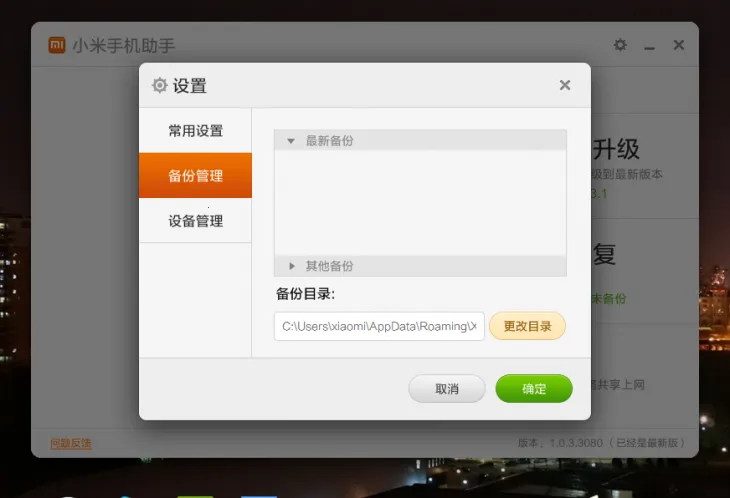The image size is (730, 498).
Task: Click the gear icon beside 设置 title
Action: pyautogui.click(x=159, y=85)
